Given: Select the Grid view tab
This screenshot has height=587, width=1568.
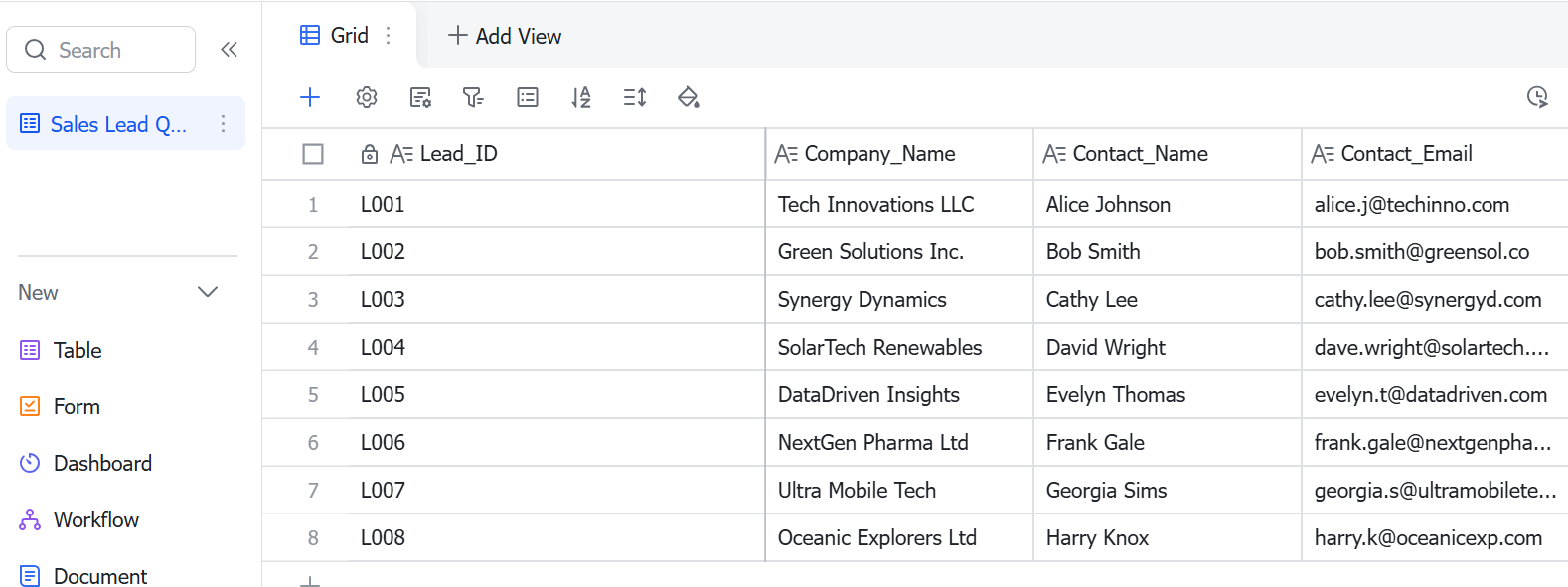Looking at the screenshot, I should click(x=334, y=36).
